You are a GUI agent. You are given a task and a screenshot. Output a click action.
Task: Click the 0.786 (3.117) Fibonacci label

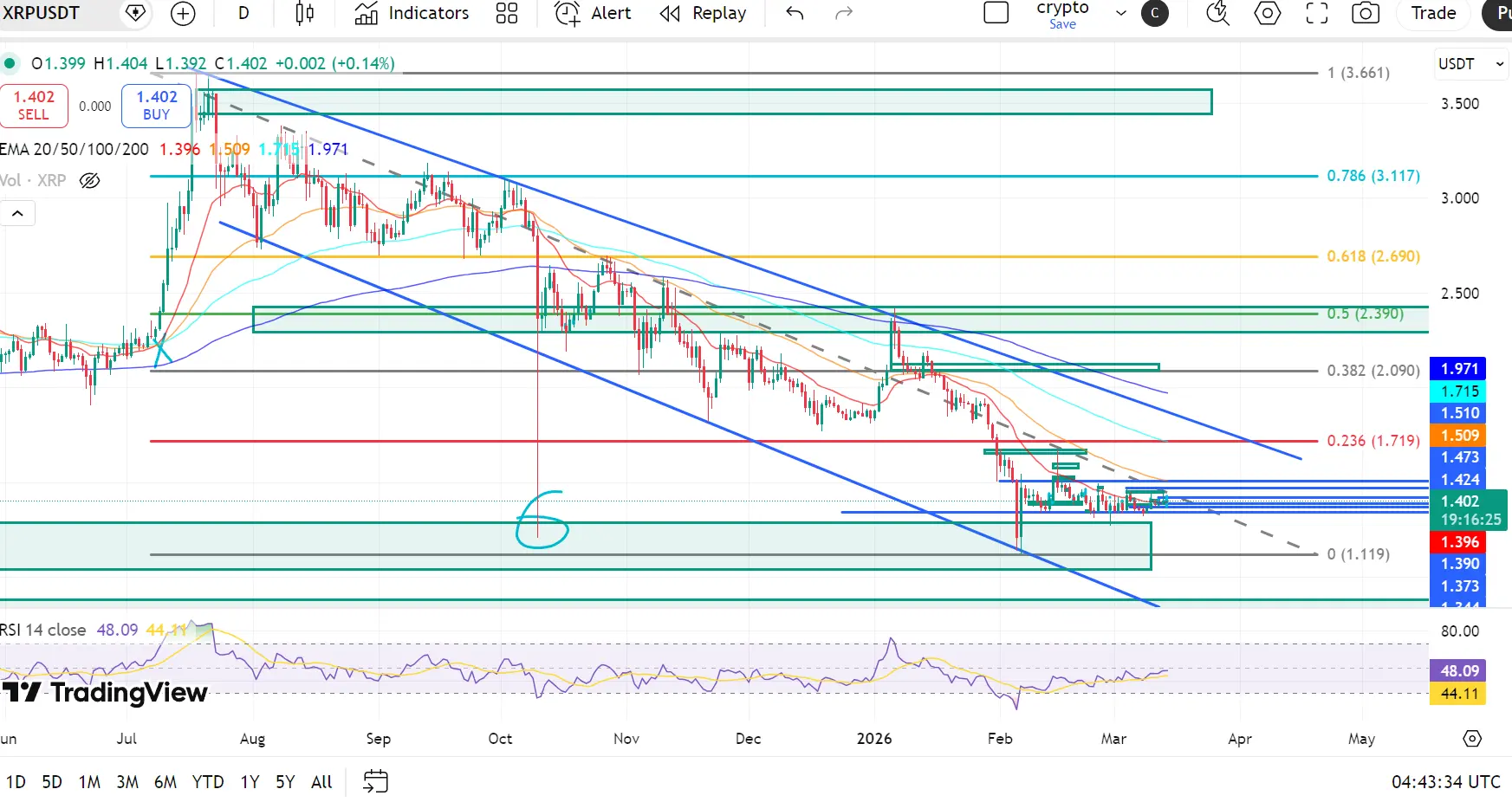[x=1373, y=176]
